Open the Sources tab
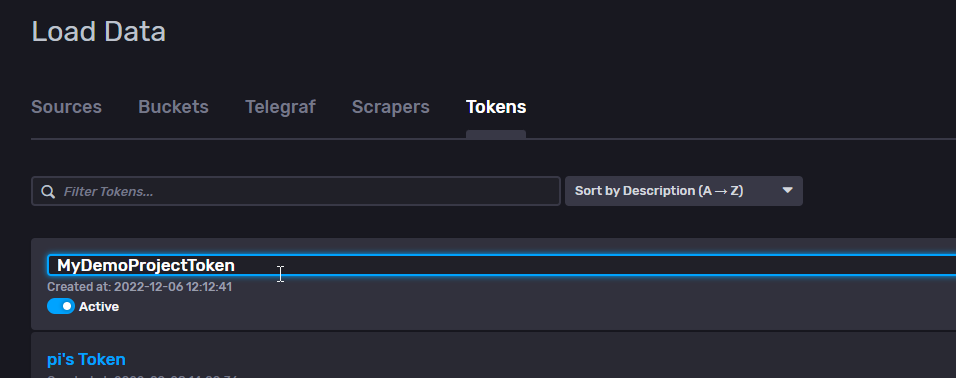The height and width of the screenshot is (378, 956). [66, 107]
